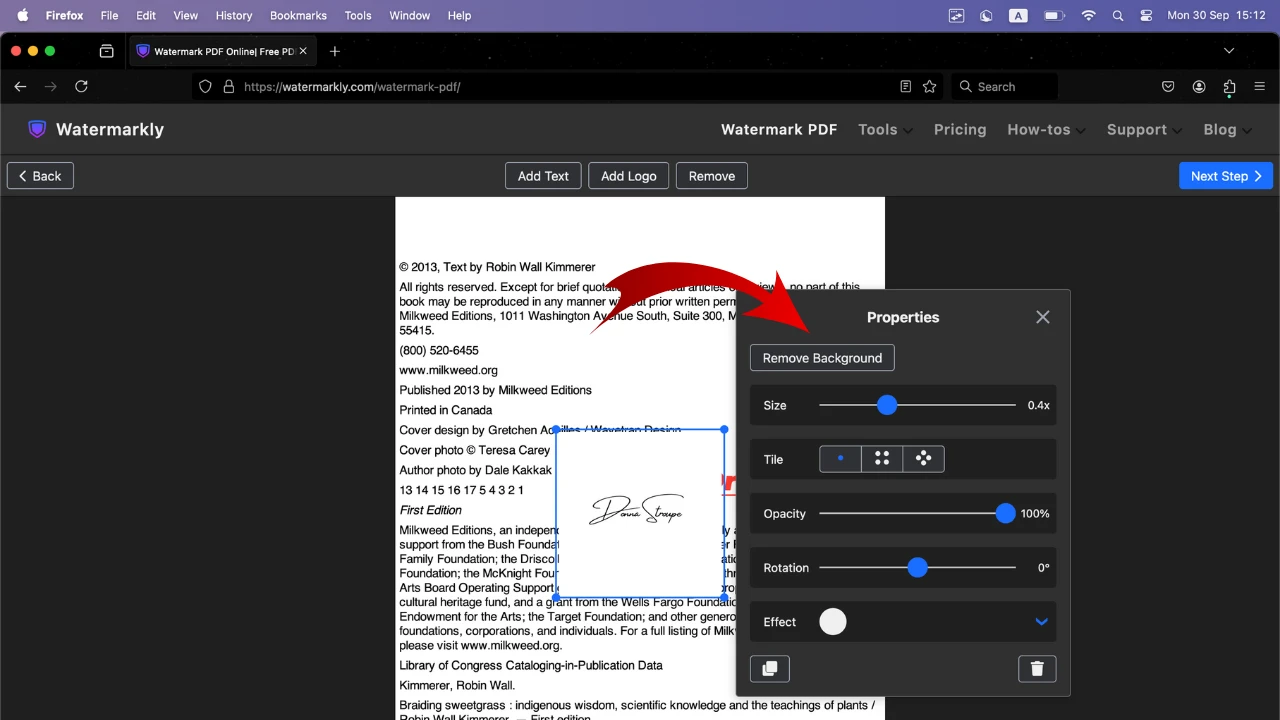Open the Help menu
Screen dimensions: 1280x720
pos(459,15)
